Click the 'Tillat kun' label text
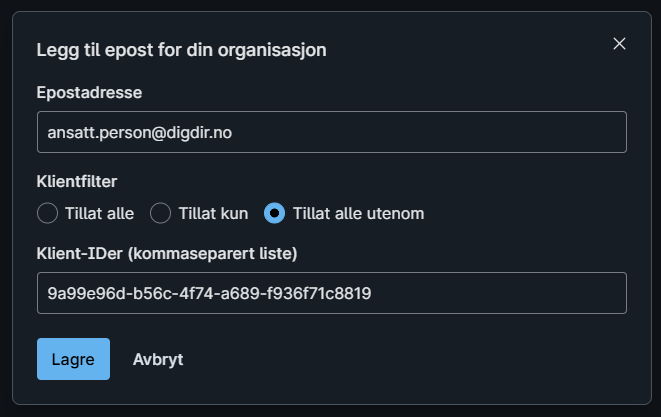Image resolution: width=661 pixels, height=417 pixels. coord(213,213)
